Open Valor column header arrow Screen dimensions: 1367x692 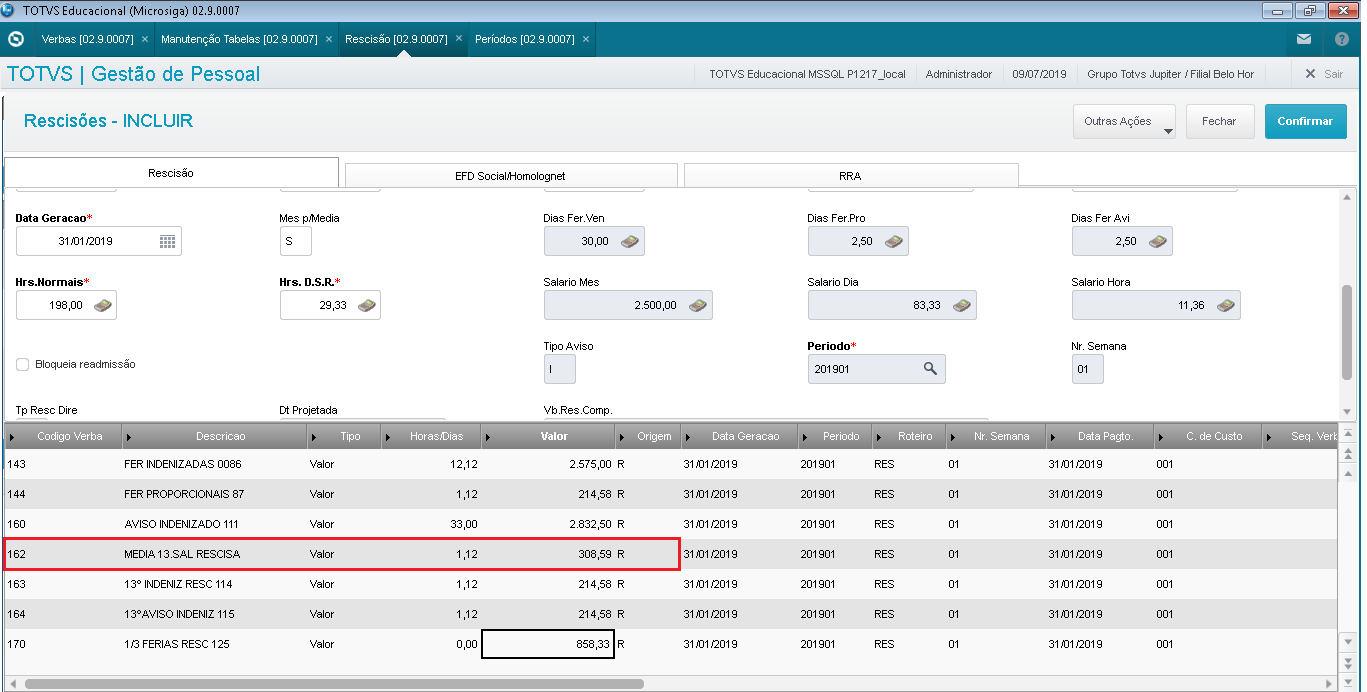click(488, 437)
